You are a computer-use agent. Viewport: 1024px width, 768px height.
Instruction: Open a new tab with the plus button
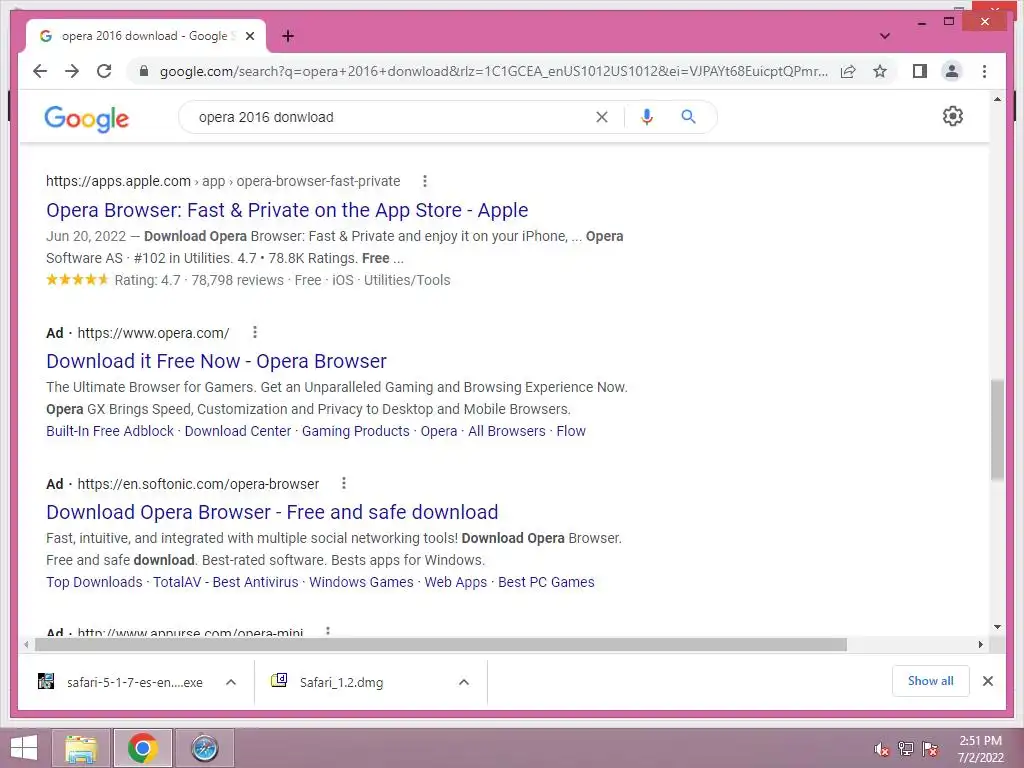288,36
